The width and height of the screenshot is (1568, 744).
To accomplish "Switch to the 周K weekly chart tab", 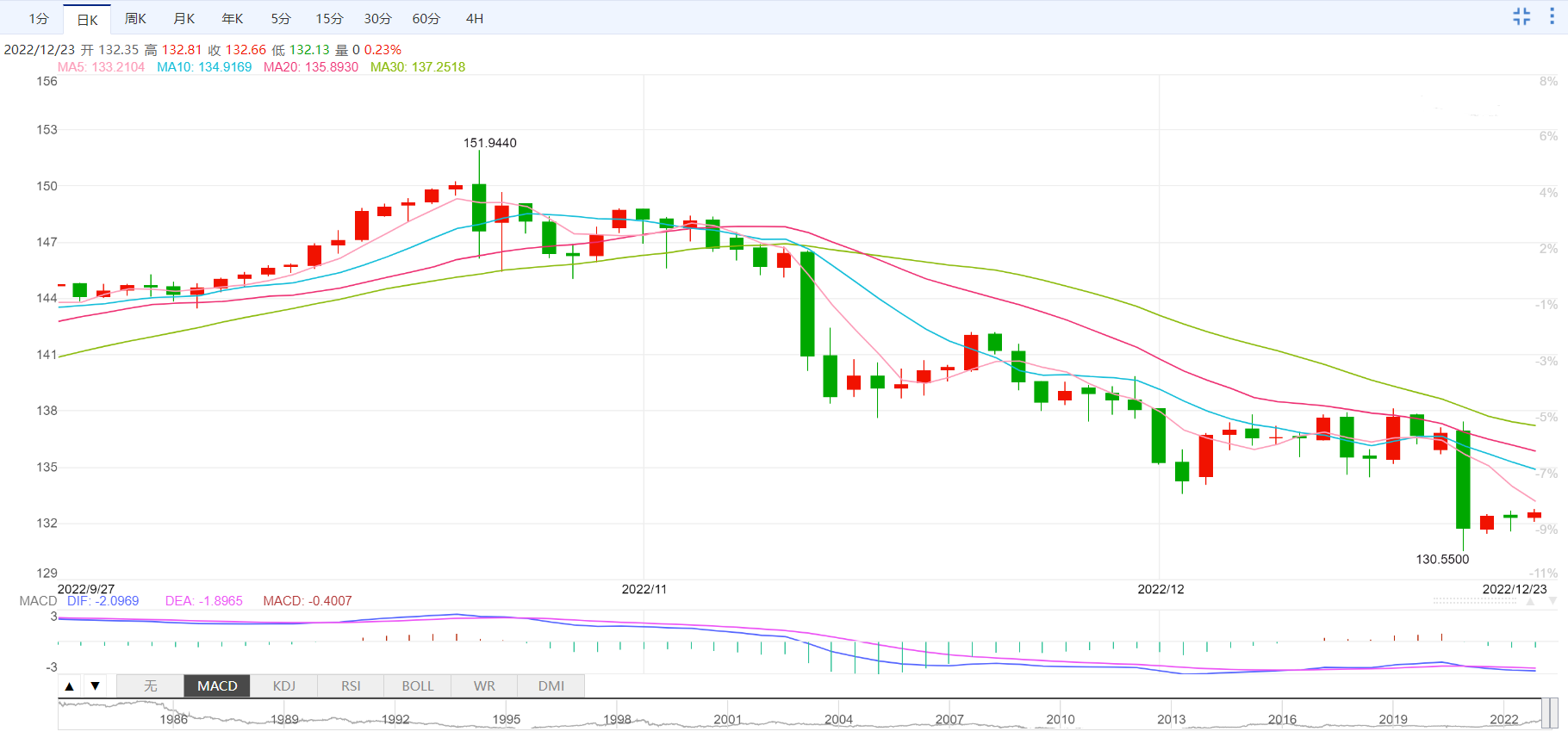I will click(x=135, y=19).
